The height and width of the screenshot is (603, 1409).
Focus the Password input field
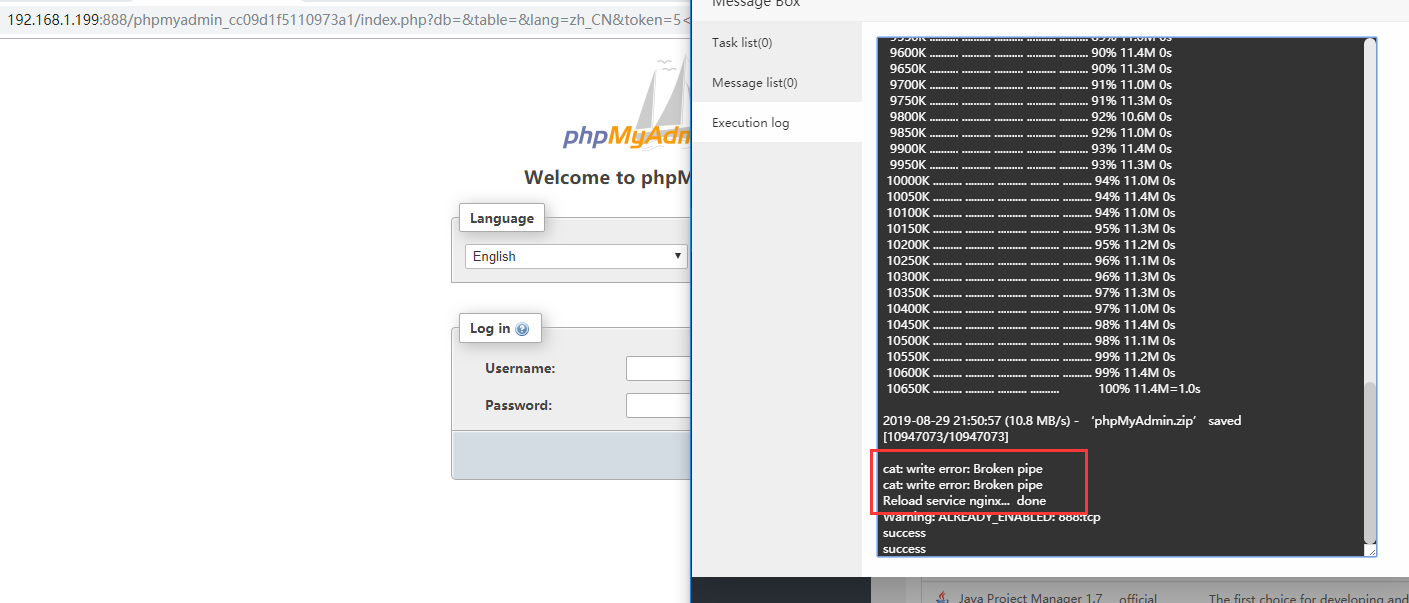pos(658,405)
